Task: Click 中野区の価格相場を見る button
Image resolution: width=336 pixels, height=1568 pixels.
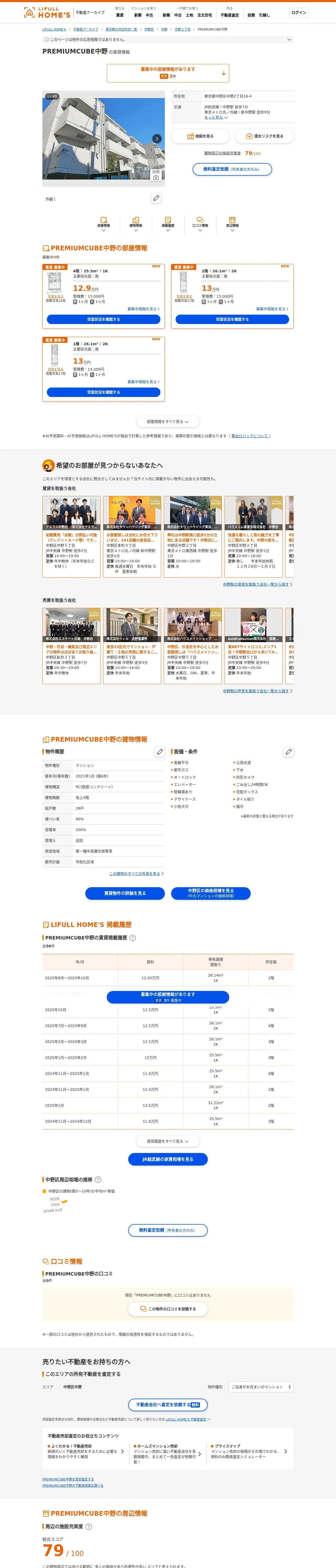Action: click(211, 893)
